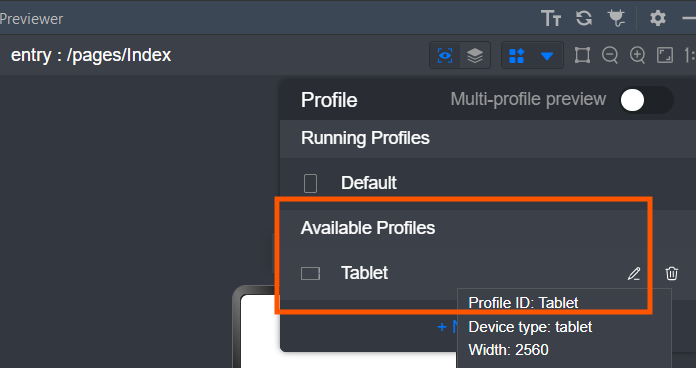The image size is (696, 368).
Task: Toggle the inspector eye icon
Action: click(445, 55)
